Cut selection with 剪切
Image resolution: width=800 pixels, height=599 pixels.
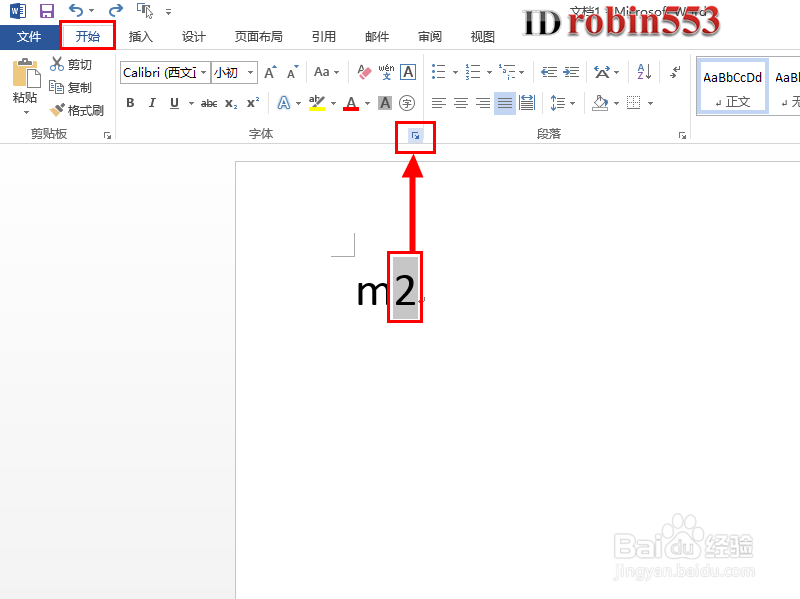click(71, 64)
